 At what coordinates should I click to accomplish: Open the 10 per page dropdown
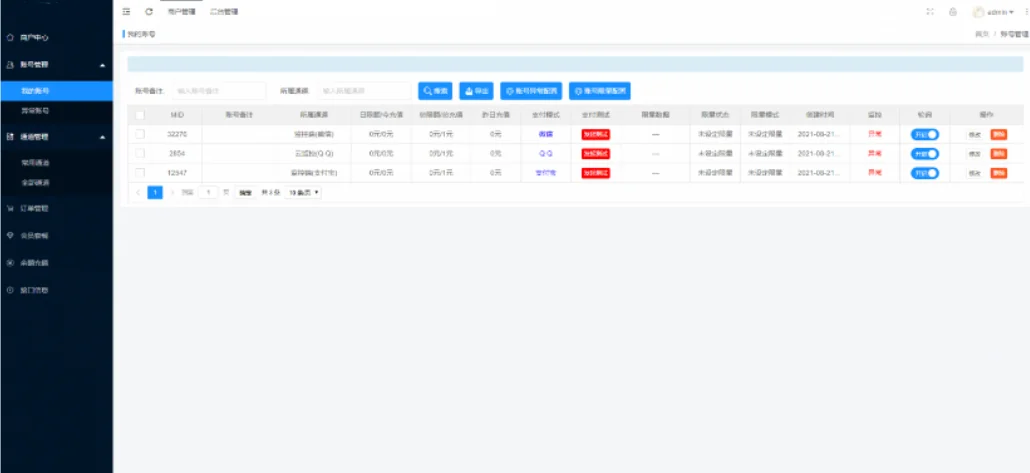pyautogui.click(x=303, y=191)
